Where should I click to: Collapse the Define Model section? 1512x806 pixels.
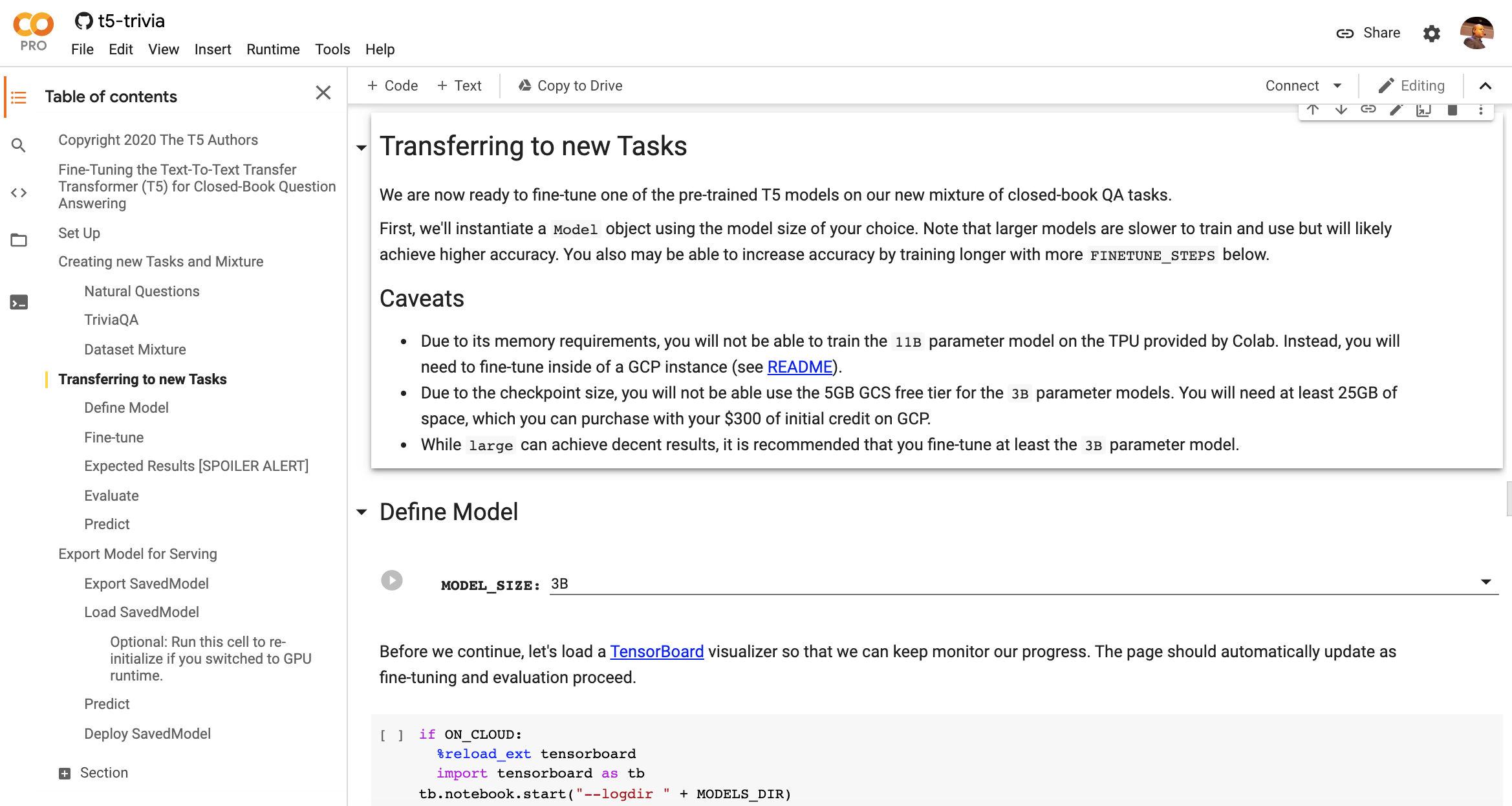362,512
